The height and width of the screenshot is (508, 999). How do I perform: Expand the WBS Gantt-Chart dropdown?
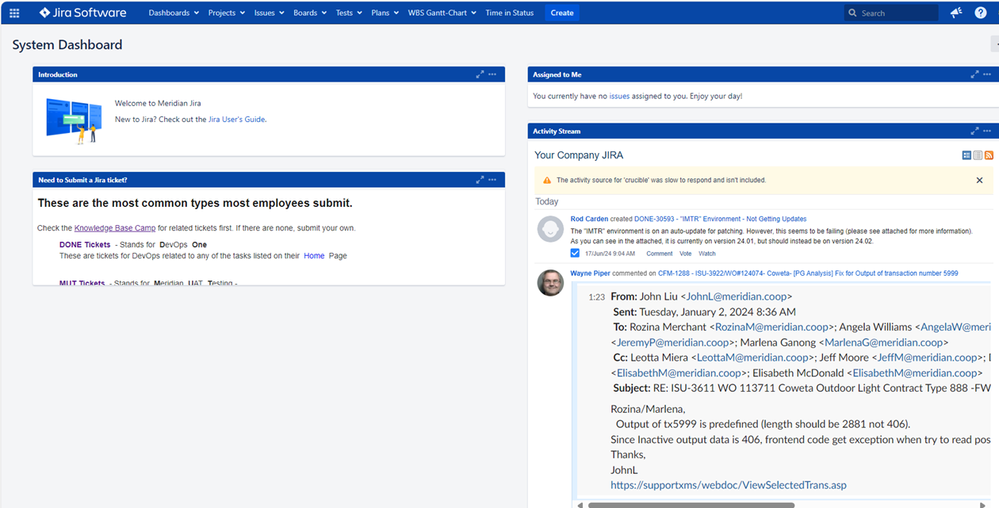point(442,13)
